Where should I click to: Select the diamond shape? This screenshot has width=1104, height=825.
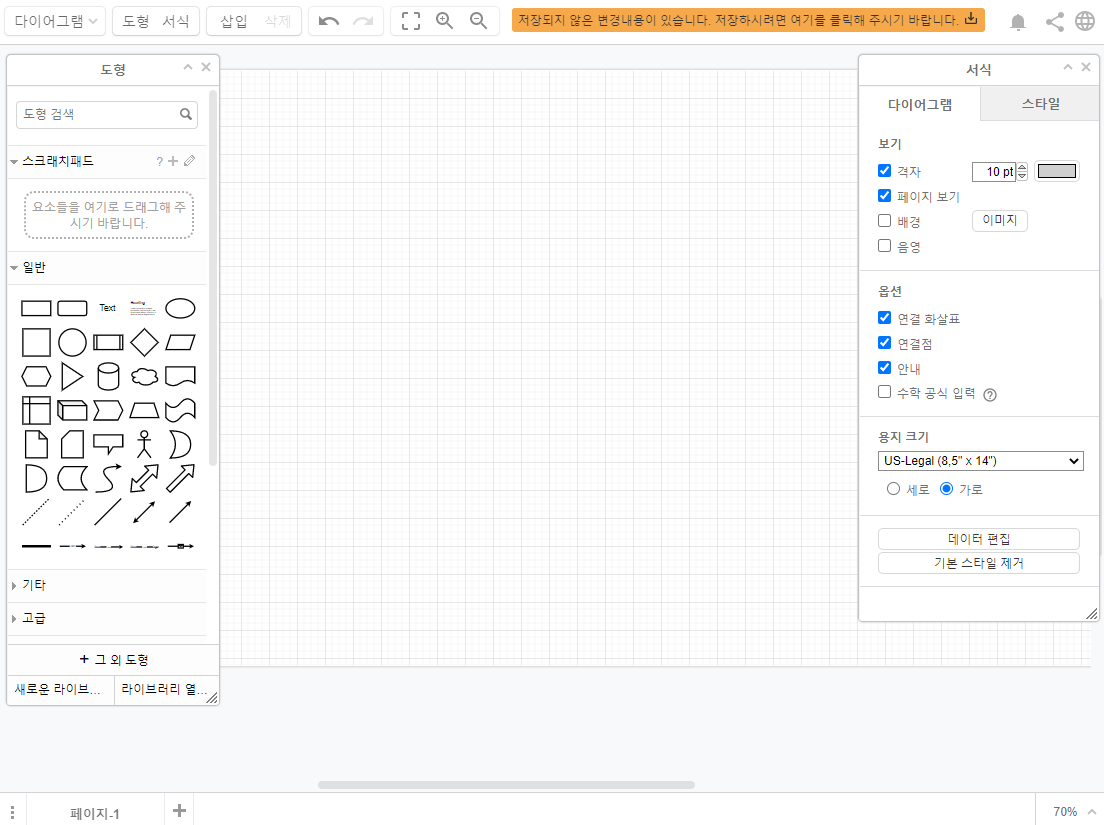pos(144,342)
